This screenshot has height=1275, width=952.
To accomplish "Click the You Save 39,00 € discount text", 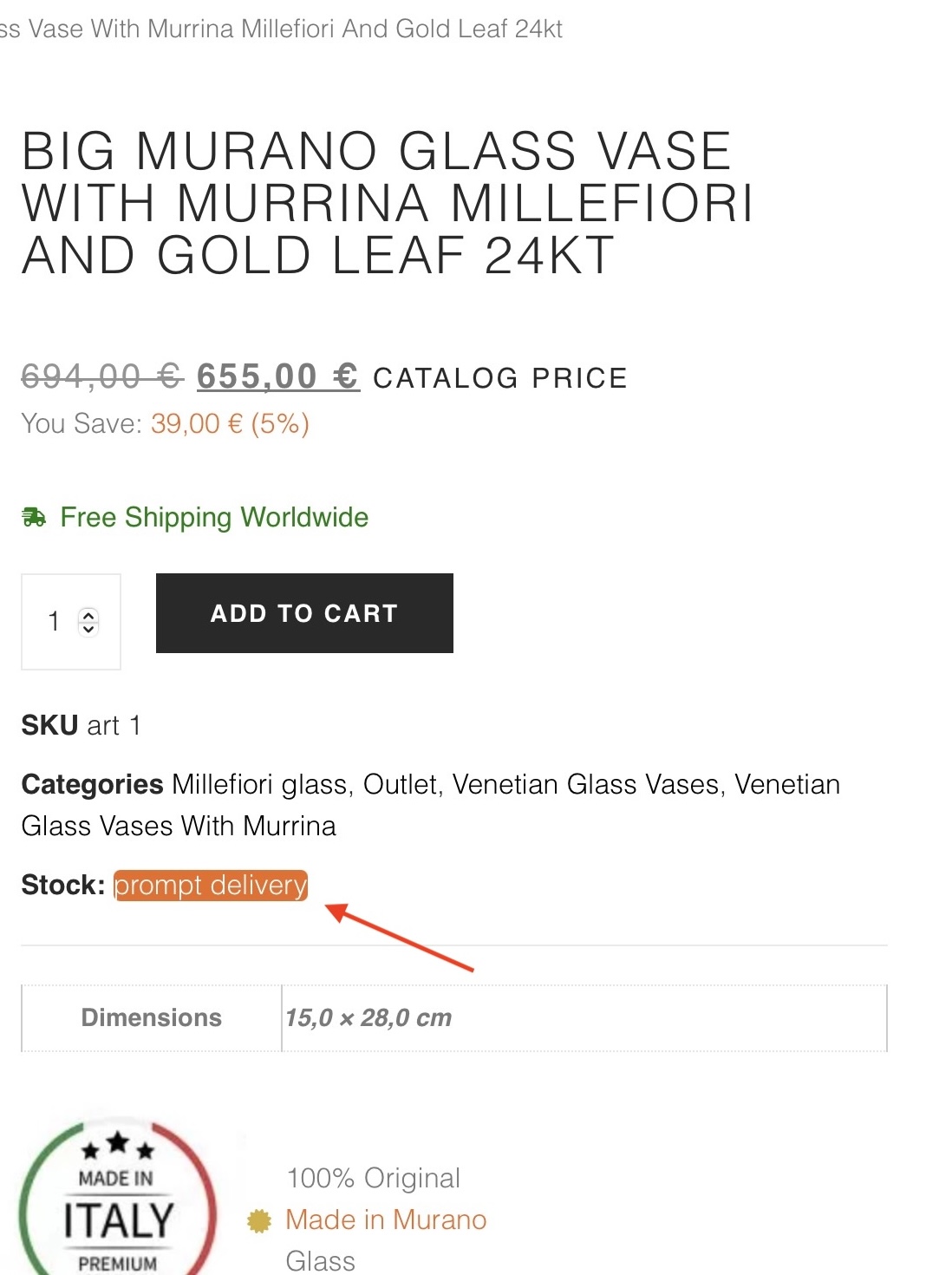I will click(165, 424).
